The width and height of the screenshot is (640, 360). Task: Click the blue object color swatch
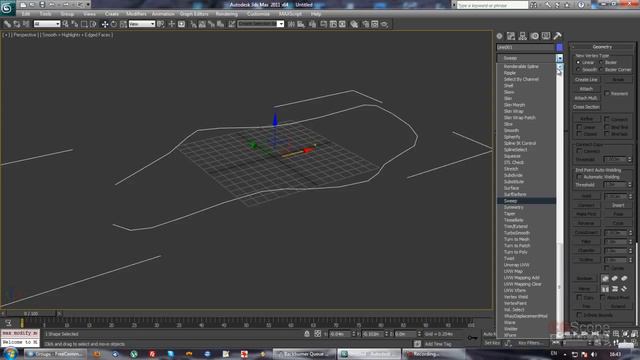coord(560,47)
